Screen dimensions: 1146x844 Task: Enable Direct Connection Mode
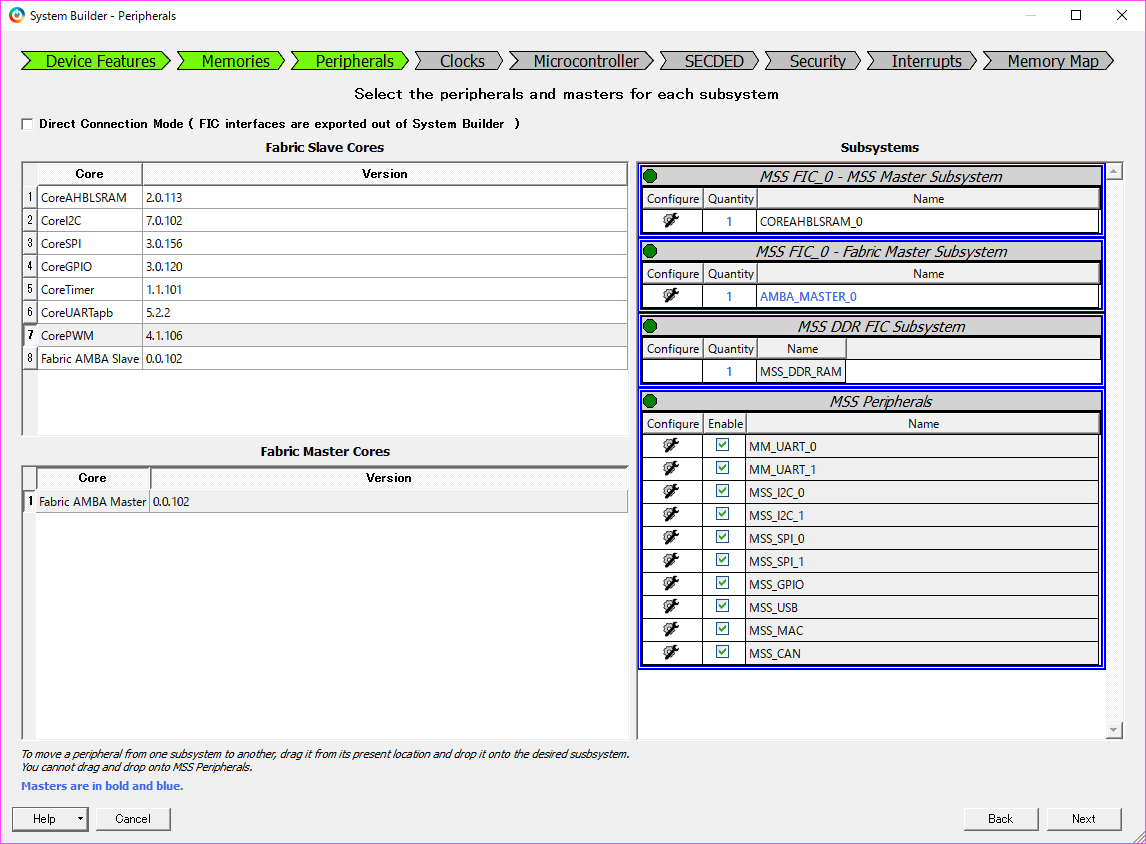click(26, 123)
